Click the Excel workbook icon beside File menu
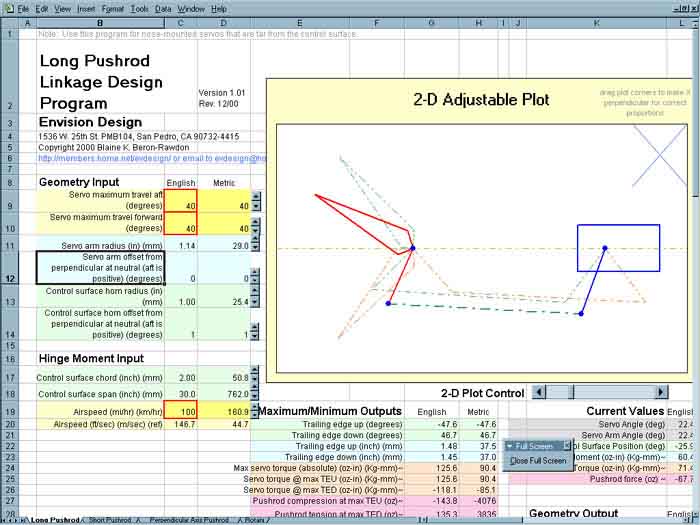This screenshot has height=525, width=700. (x=8, y=7)
